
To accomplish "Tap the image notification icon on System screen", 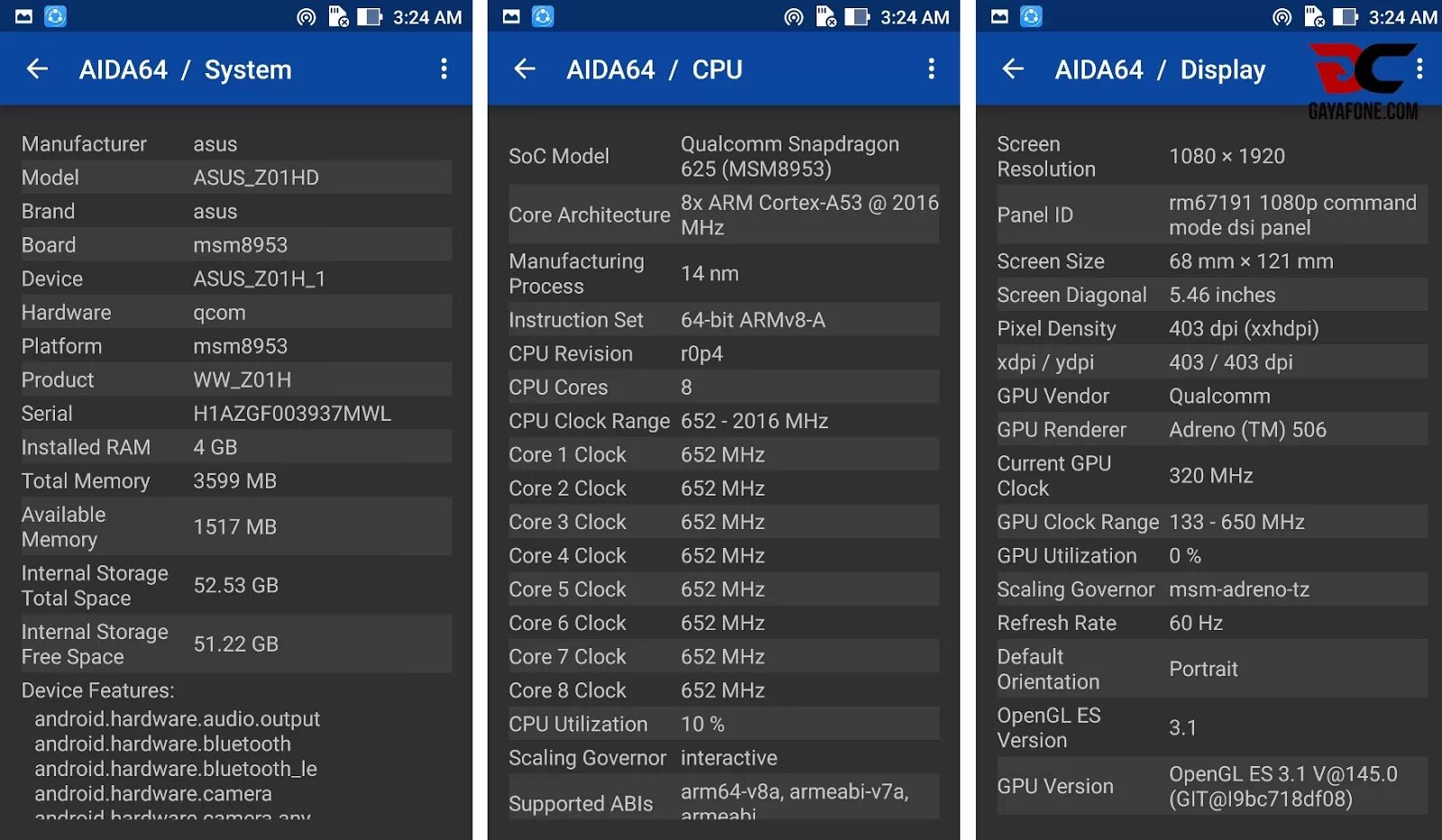I will [24, 16].
